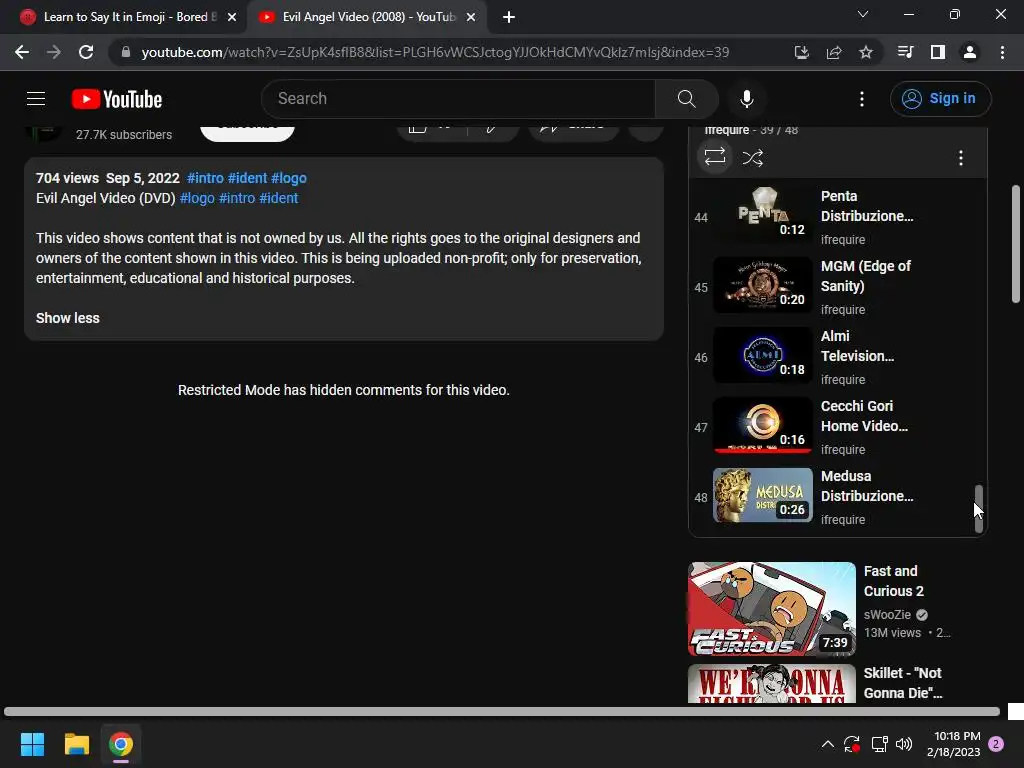Go to YouTube home via logo
Image resolution: width=1024 pixels, height=768 pixels.
click(x=117, y=99)
